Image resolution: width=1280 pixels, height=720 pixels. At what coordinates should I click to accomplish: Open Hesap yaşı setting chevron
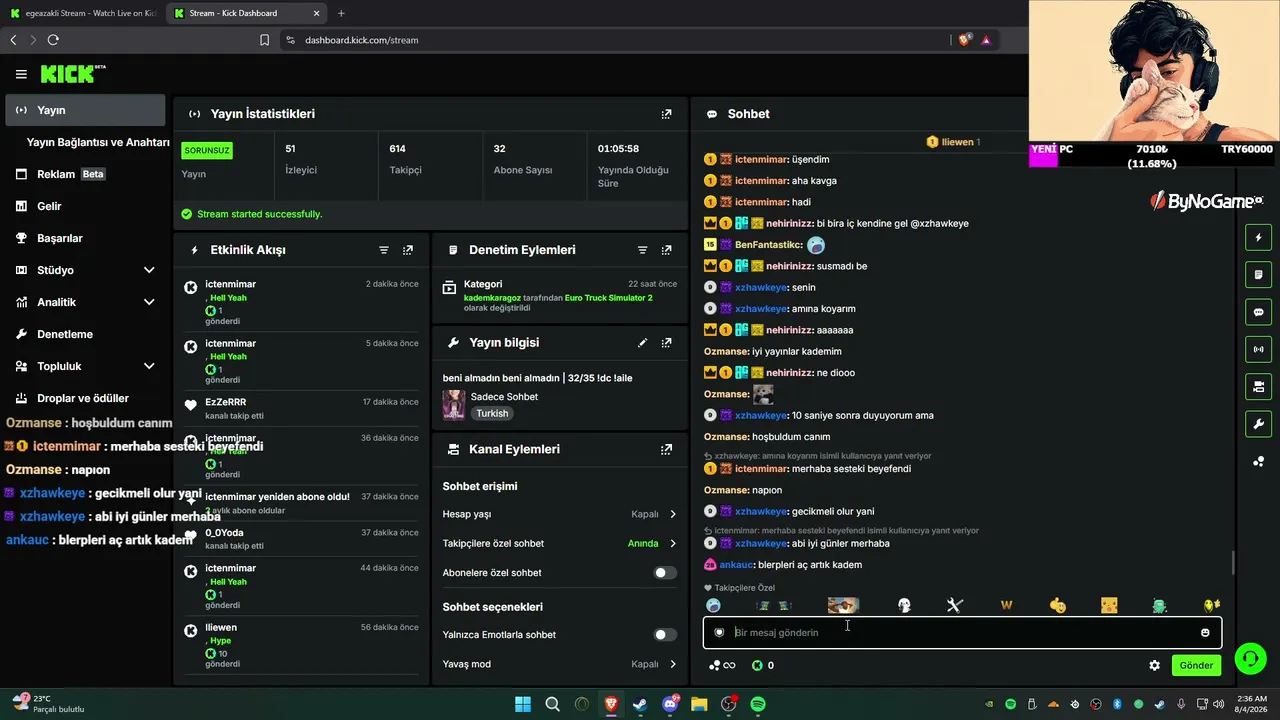[x=672, y=514]
